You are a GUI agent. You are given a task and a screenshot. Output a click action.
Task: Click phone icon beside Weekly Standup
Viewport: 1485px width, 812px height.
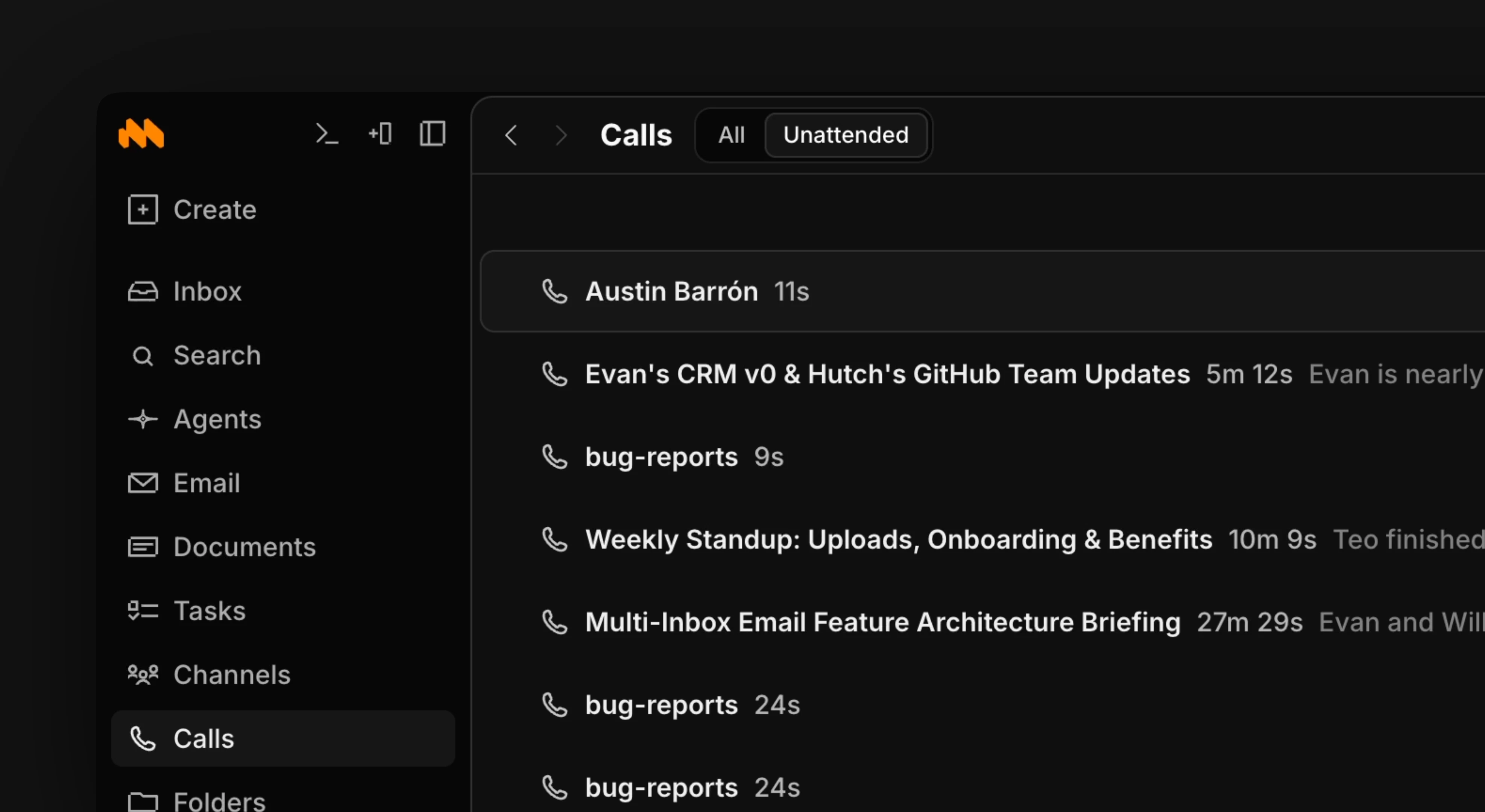click(x=554, y=539)
